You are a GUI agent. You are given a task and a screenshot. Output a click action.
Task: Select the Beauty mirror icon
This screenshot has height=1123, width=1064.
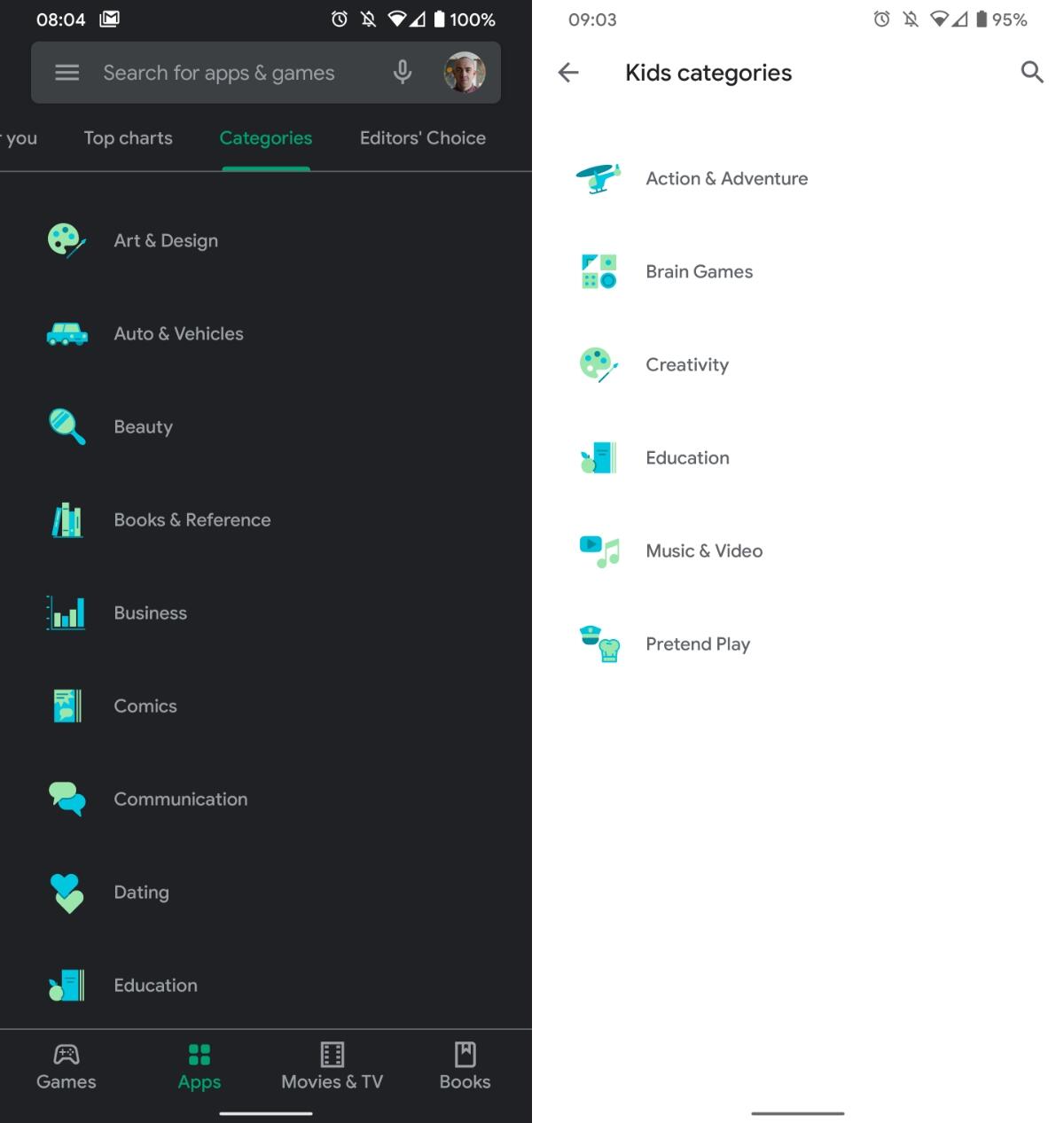click(x=66, y=426)
